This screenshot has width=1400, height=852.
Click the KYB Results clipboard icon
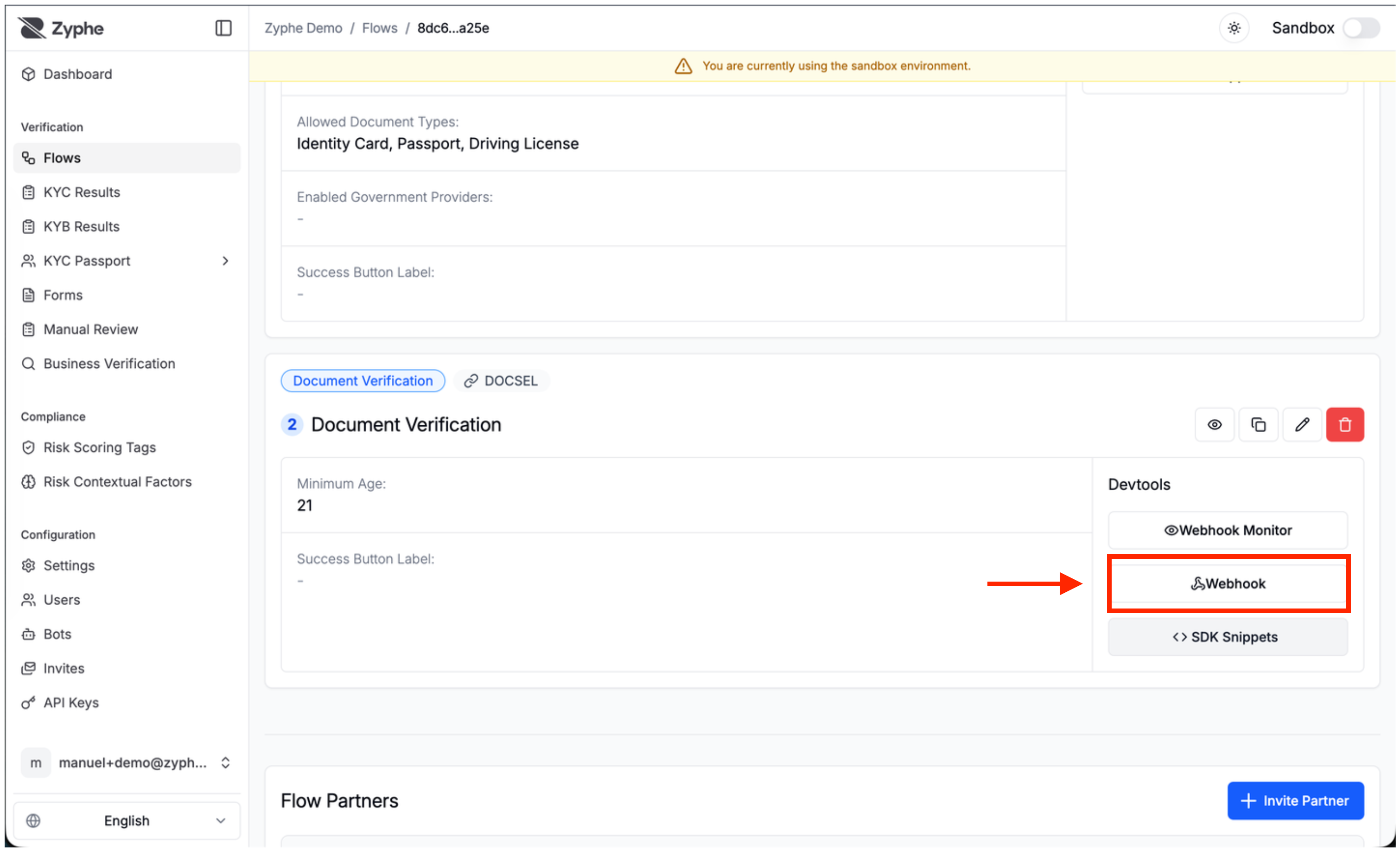[28, 226]
